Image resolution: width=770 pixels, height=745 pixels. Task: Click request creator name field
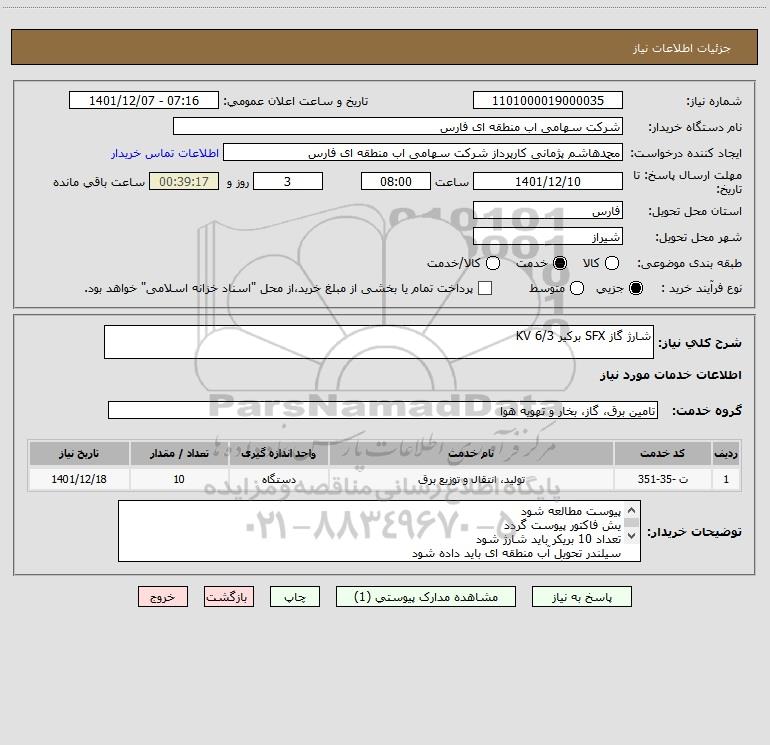coord(423,153)
